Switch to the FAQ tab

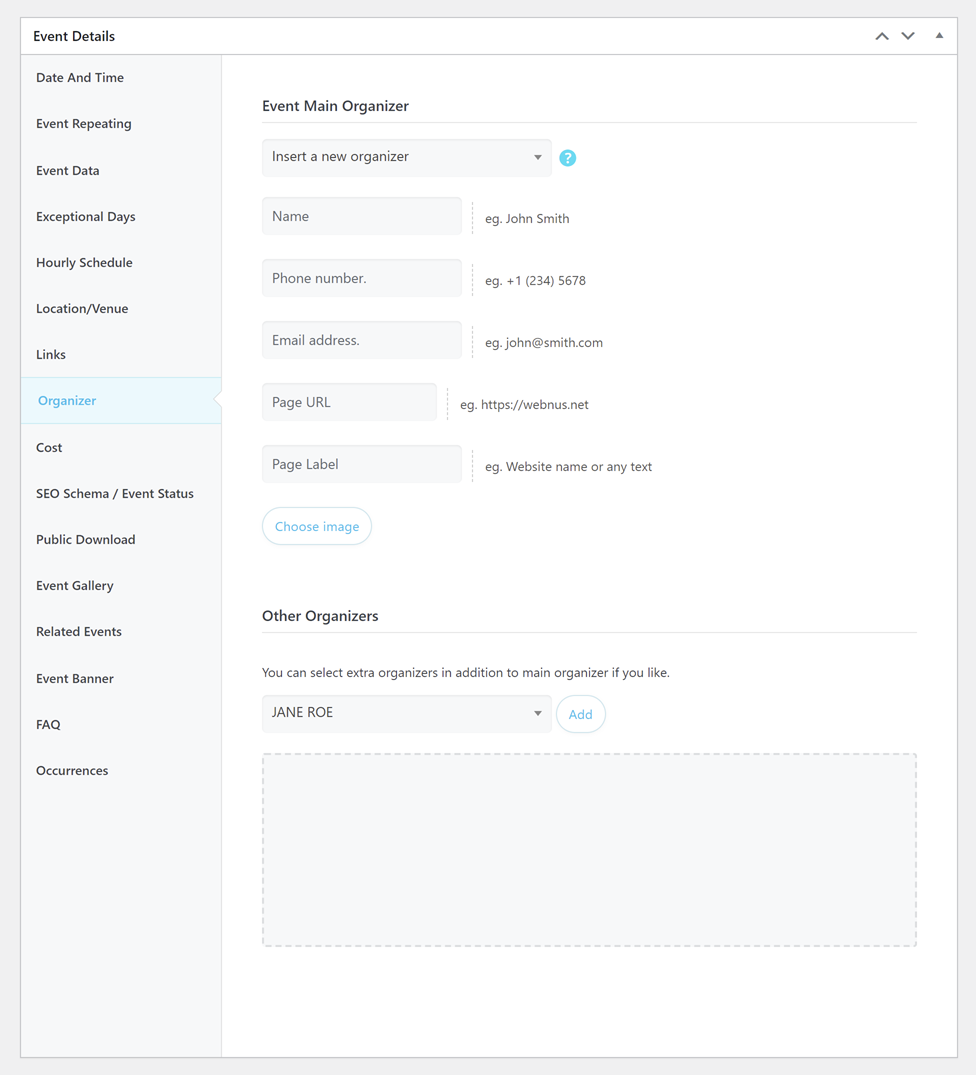(x=48, y=725)
